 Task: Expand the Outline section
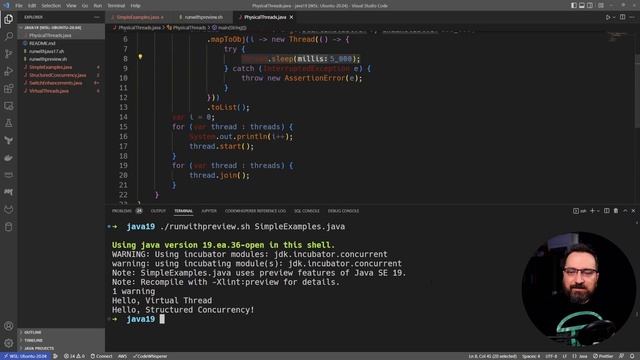61,332
